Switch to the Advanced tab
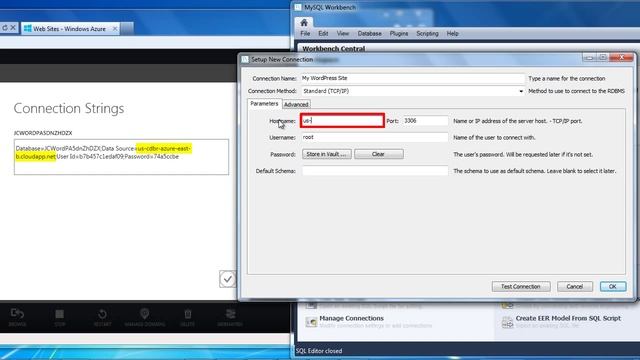 coord(296,104)
